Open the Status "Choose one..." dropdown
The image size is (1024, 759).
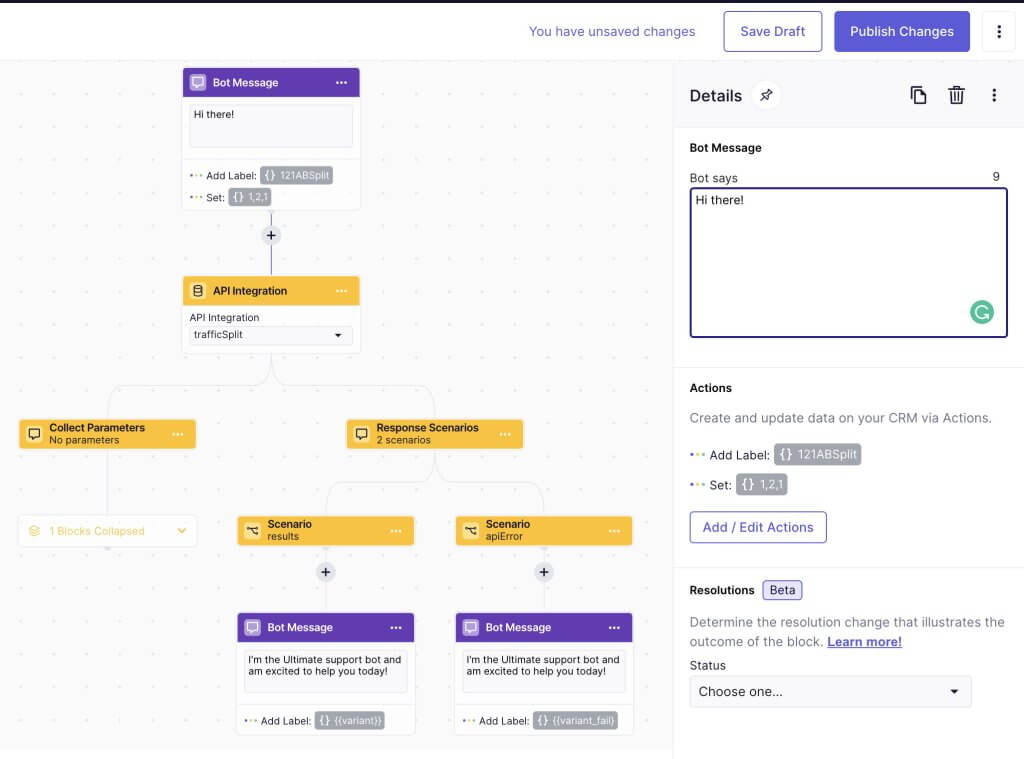pos(830,692)
